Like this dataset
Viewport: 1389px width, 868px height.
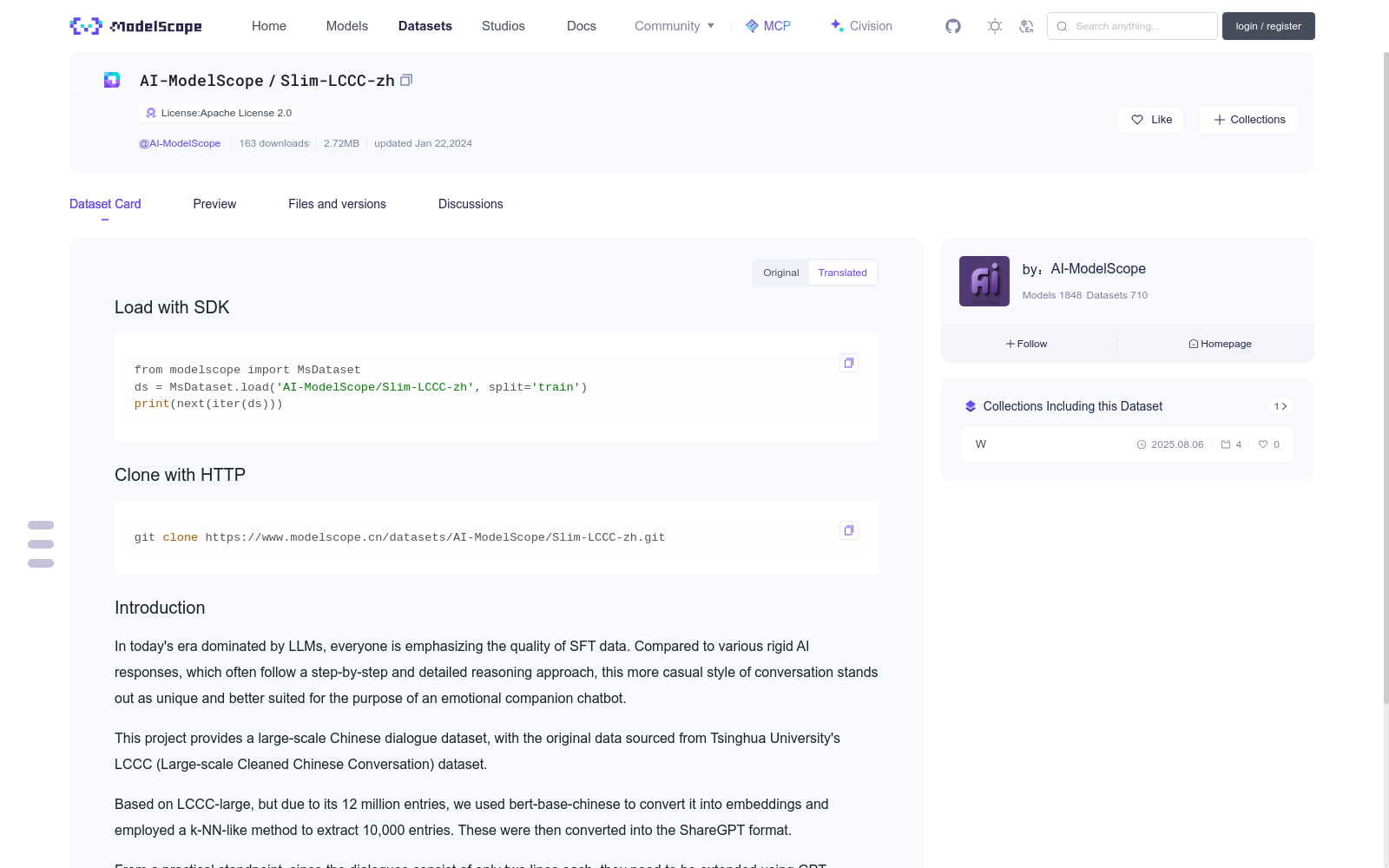[x=1151, y=120]
